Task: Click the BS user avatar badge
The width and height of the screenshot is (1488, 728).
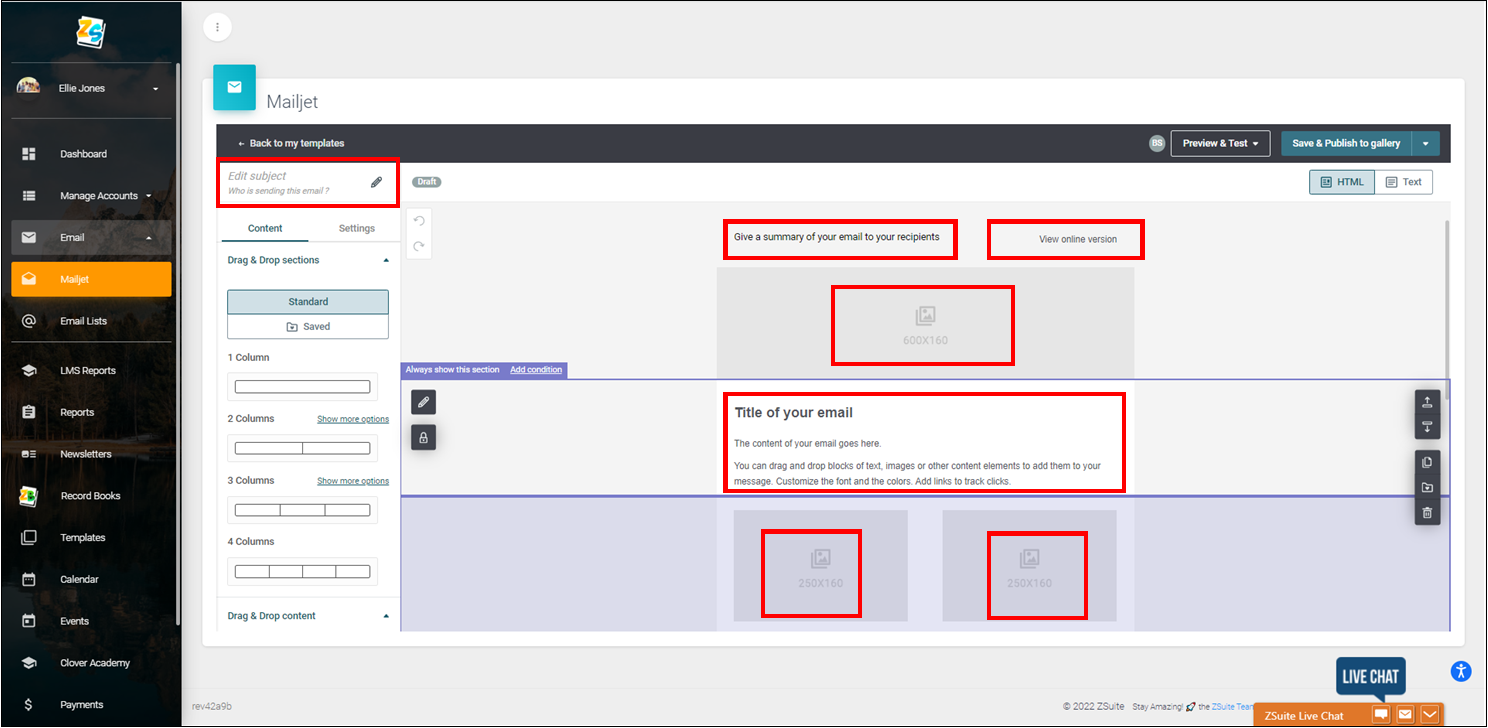Action: (1157, 143)
